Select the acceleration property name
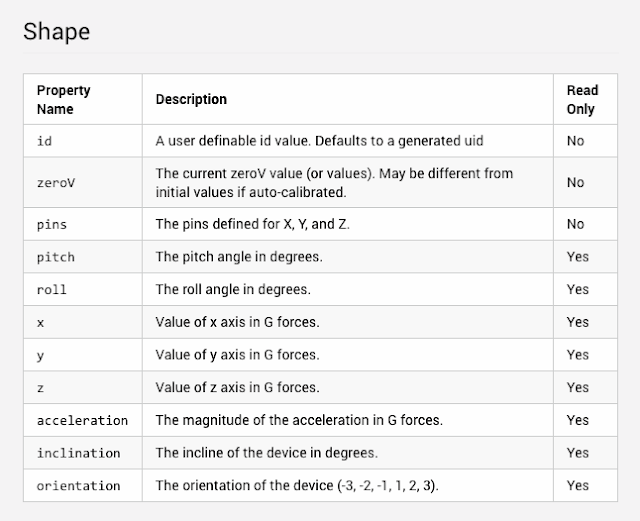 82,420
